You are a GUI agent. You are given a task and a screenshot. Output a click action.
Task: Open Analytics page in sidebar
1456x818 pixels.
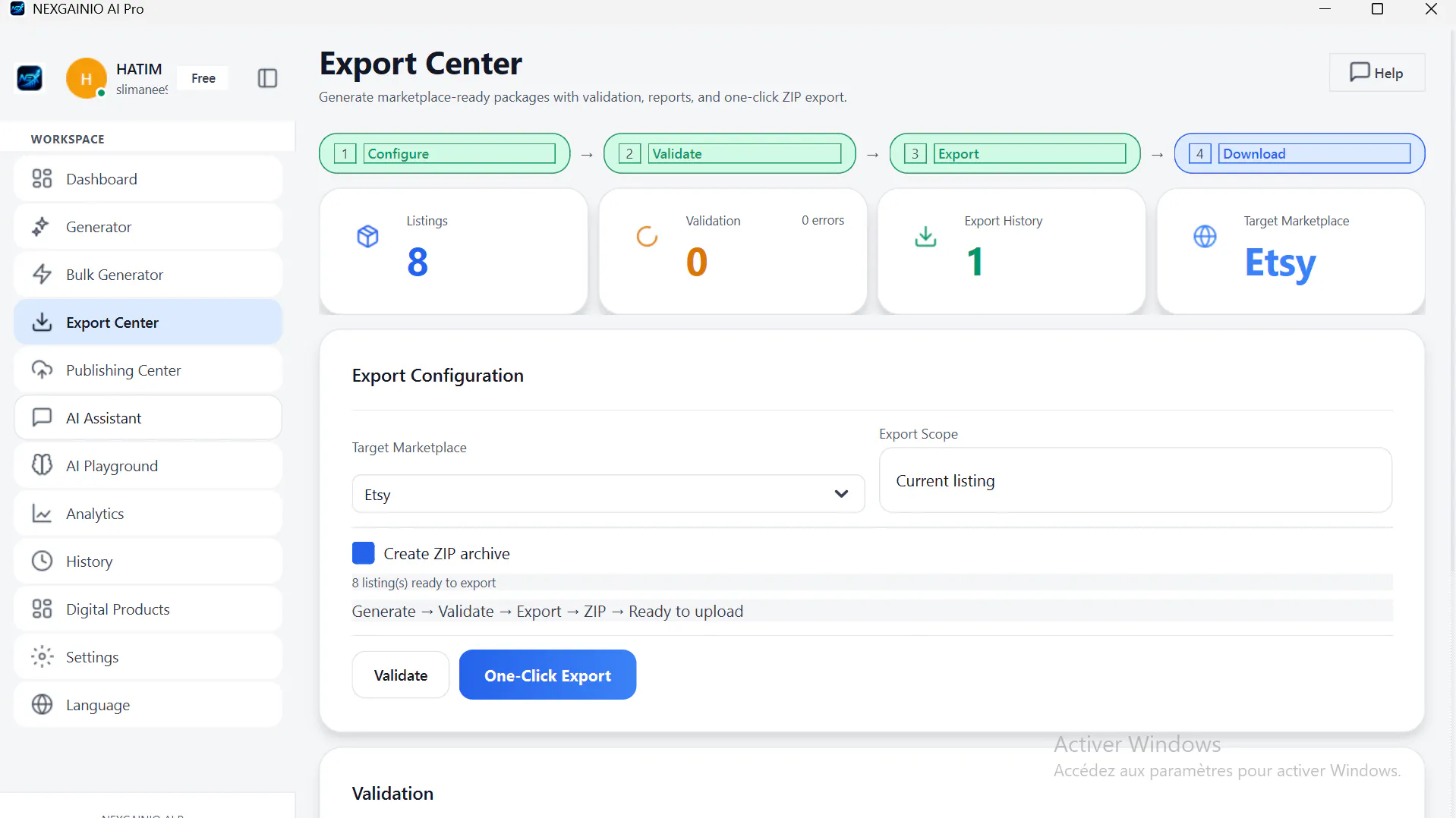click(148, 513)
